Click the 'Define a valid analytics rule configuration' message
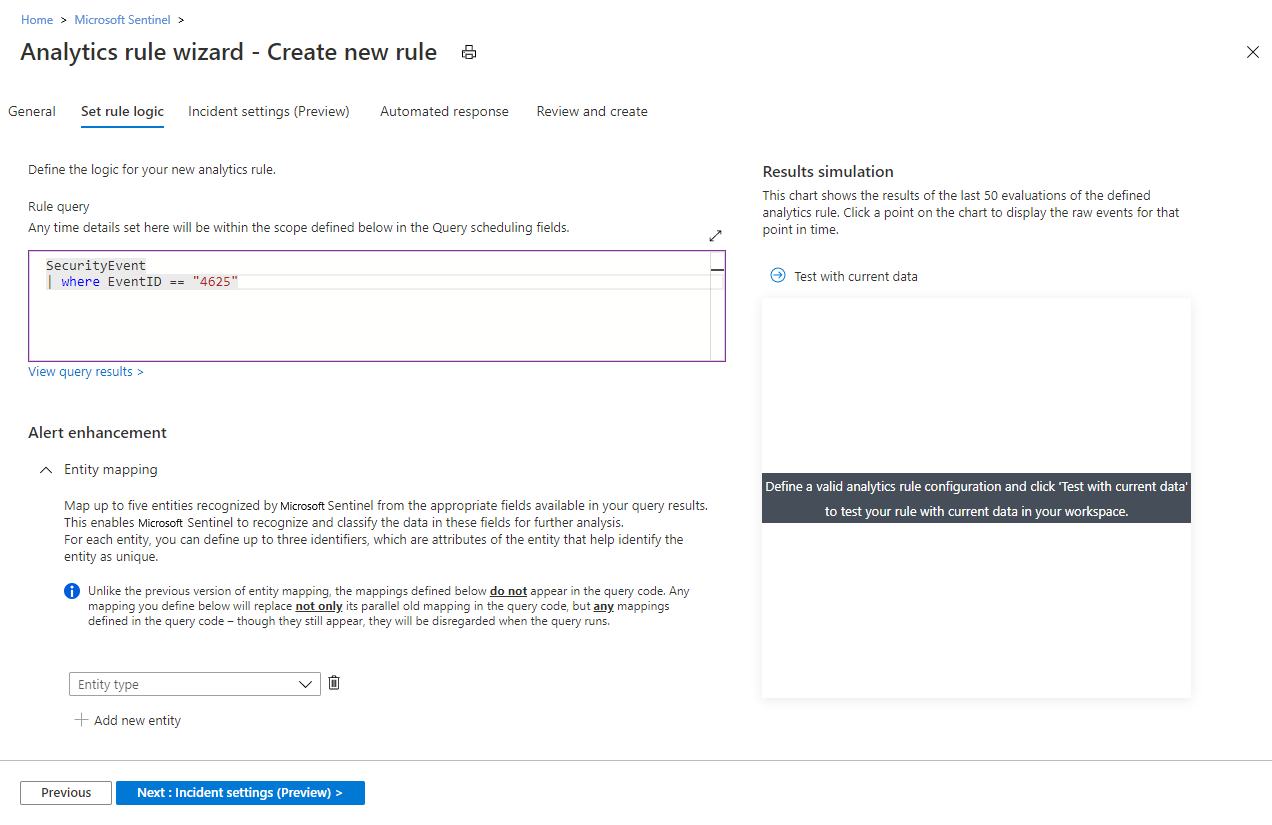 976,498
